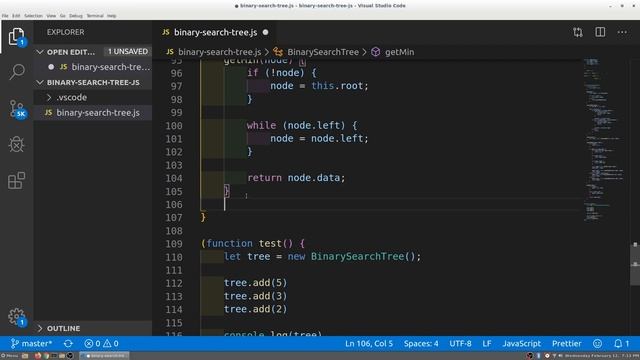Click Ln 106, Col 5 status item
Image resolution: width=640 pixels, height=360 pixels.
tap(369, 344)
